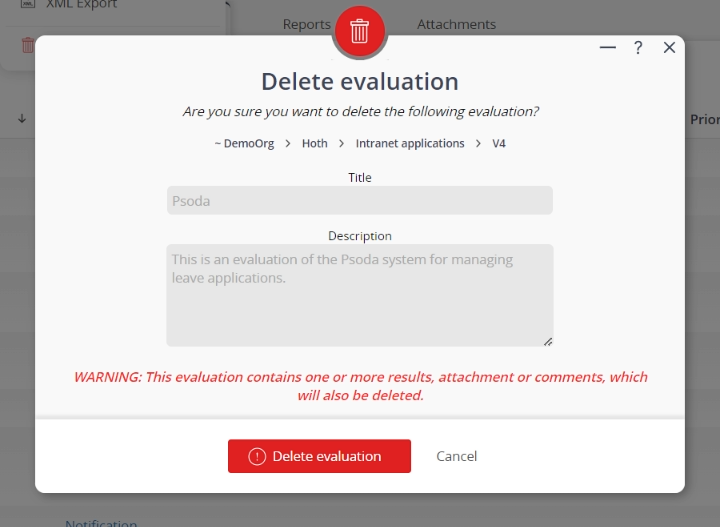720x527 pixels.
Task: Open the dialog help question mark
Action: (638, 47)
